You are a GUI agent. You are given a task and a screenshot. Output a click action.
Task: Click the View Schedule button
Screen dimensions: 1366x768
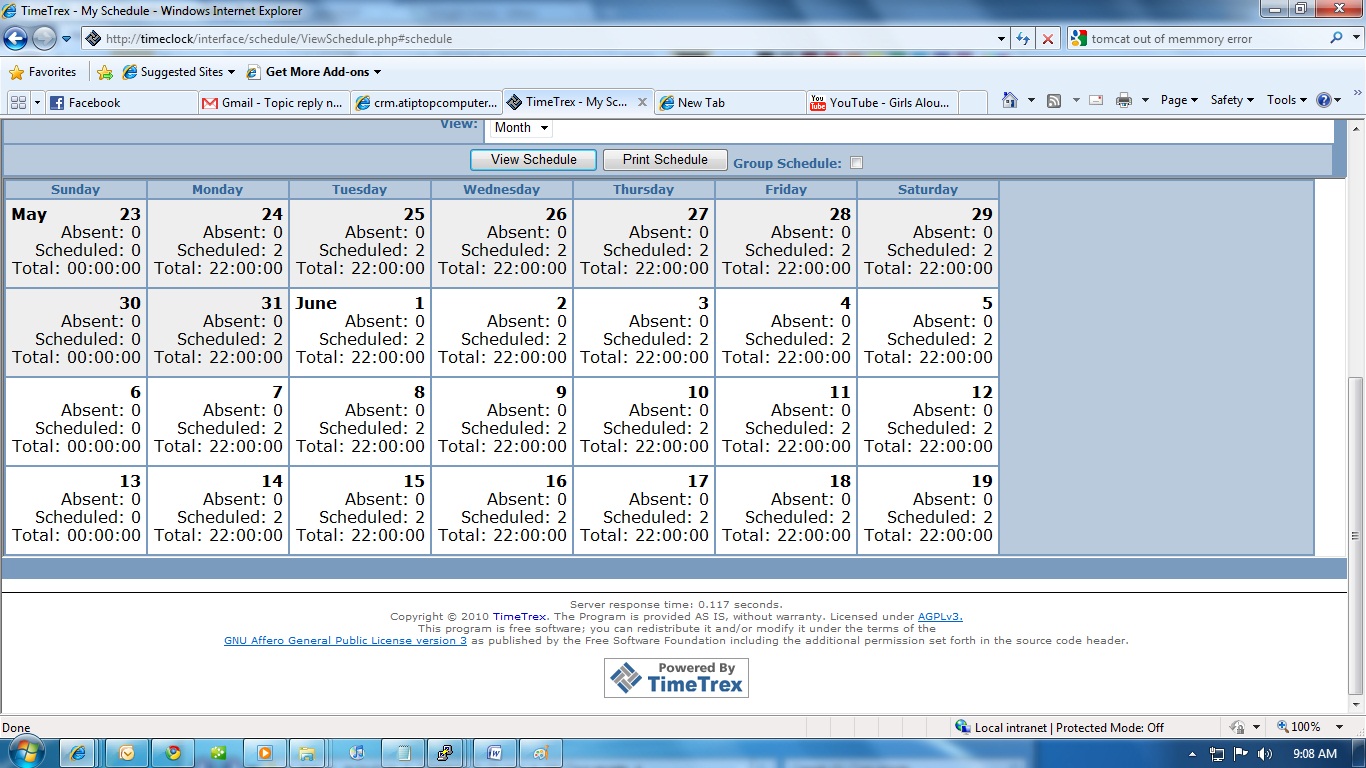pos(533,160)
